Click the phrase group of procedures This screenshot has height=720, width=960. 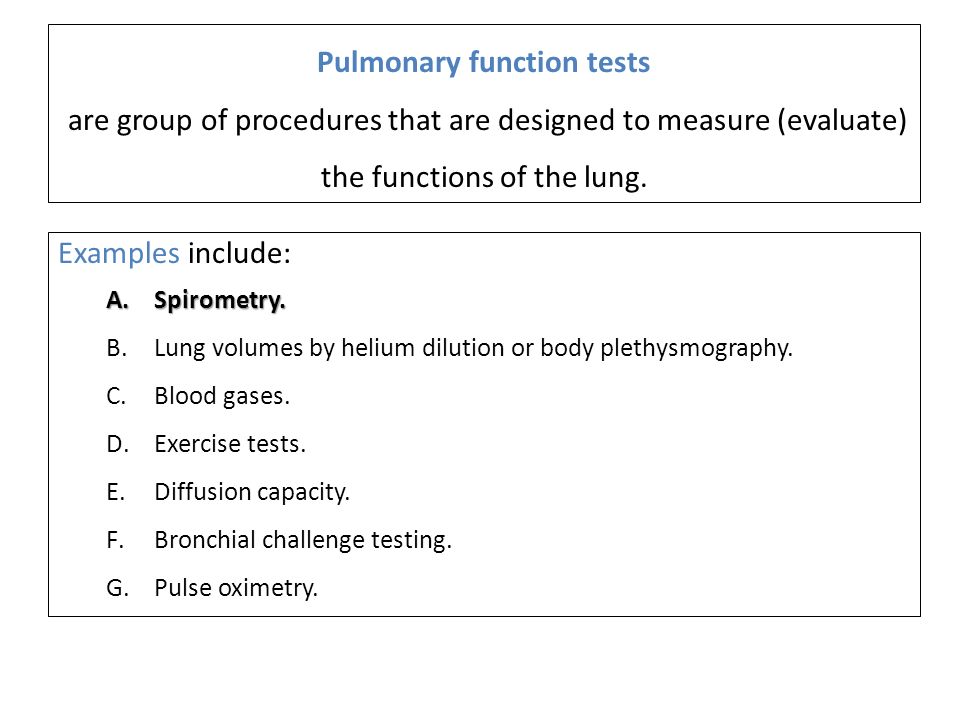pos(249,121)
